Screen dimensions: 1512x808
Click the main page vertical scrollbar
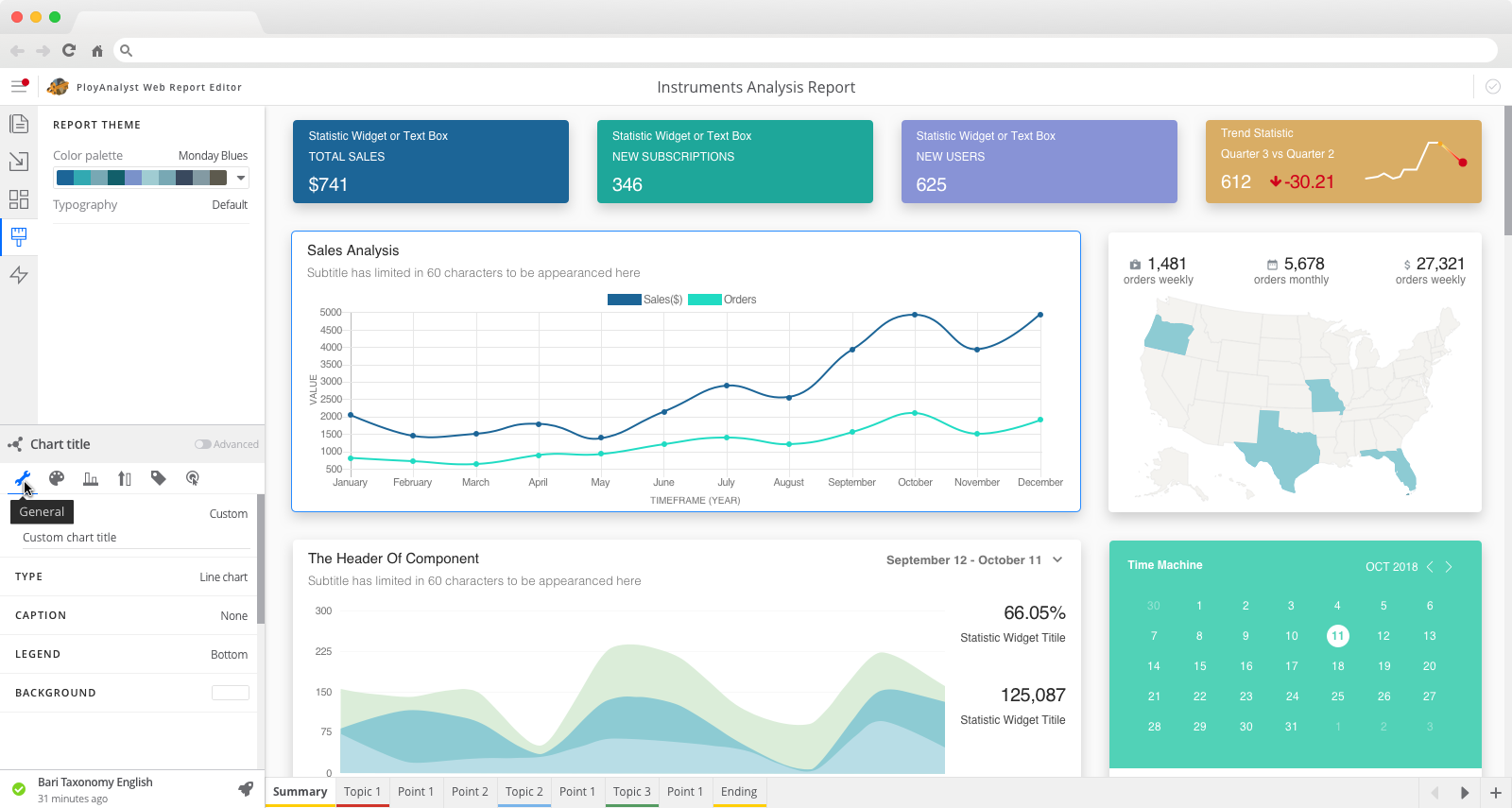tap(1507, 171)
